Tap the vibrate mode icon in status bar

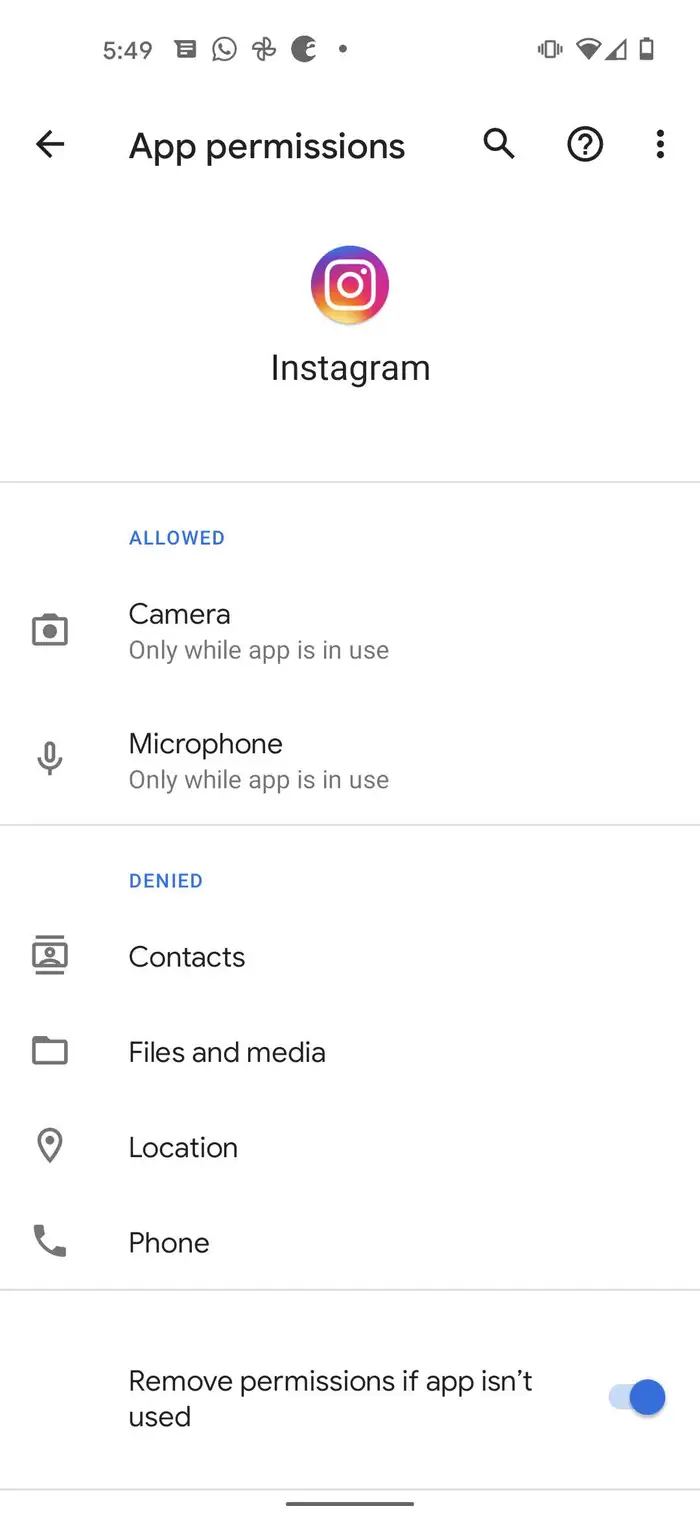[x=549, y=49]
